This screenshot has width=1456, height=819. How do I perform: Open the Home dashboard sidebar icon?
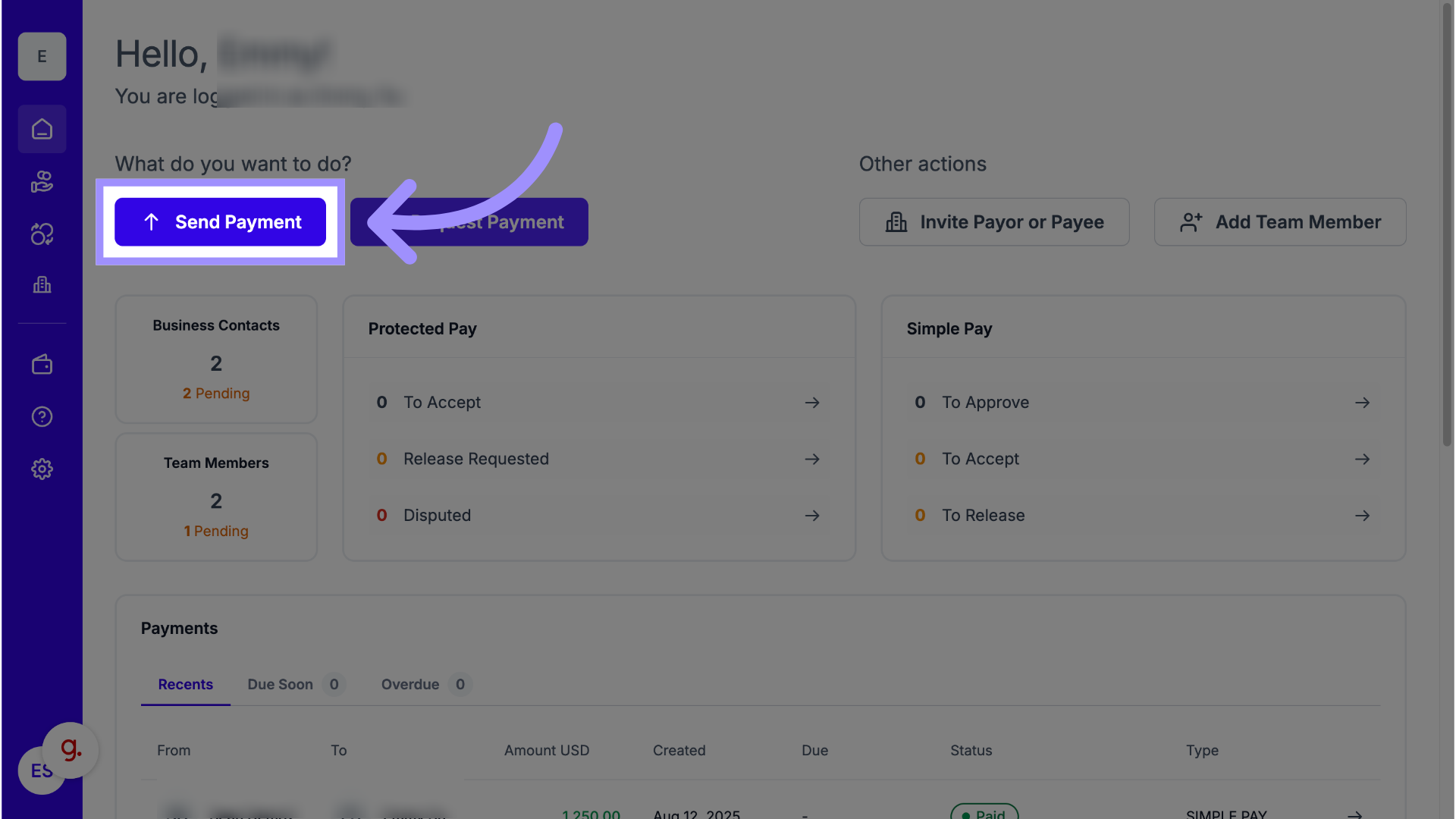point(42,130)
